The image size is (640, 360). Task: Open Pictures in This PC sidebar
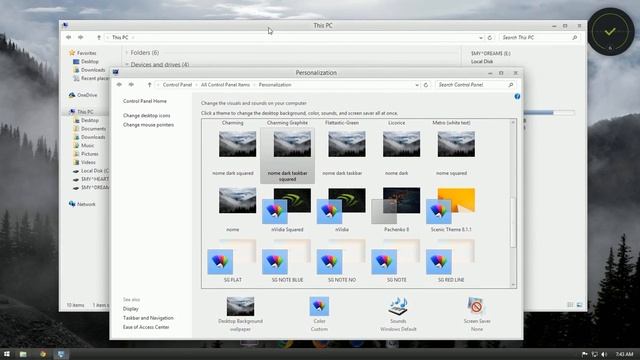click(x=86, y=154)
